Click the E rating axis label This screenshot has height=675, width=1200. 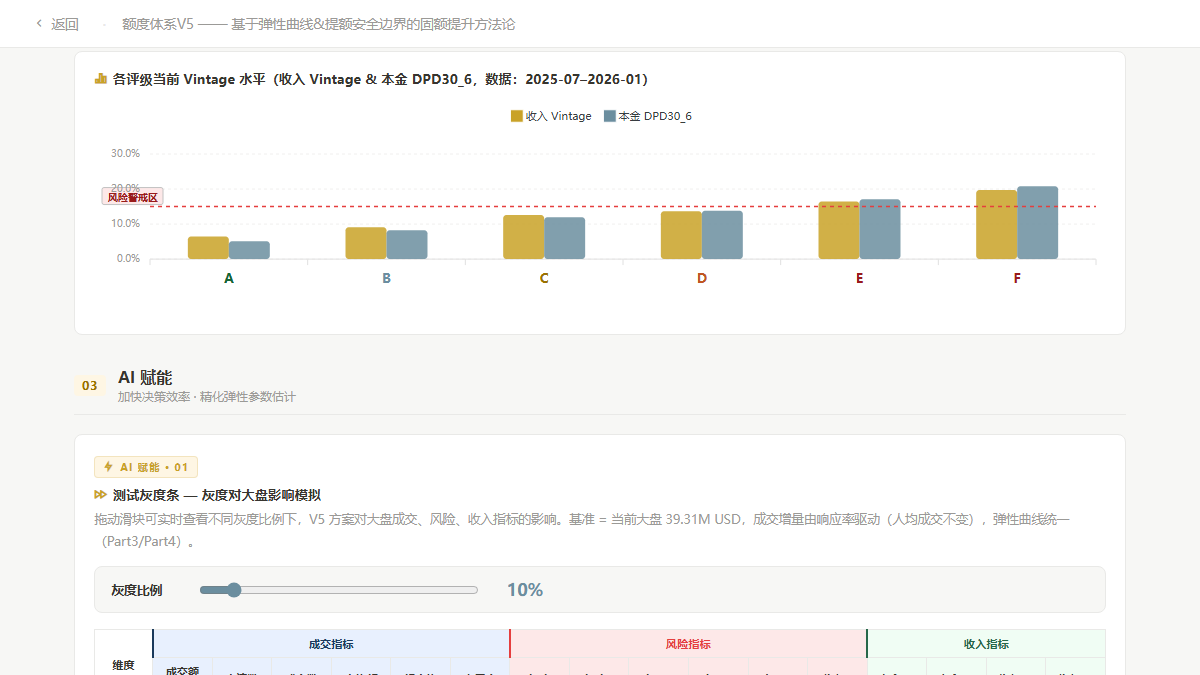pyautogui.click(x=860, y=278)
